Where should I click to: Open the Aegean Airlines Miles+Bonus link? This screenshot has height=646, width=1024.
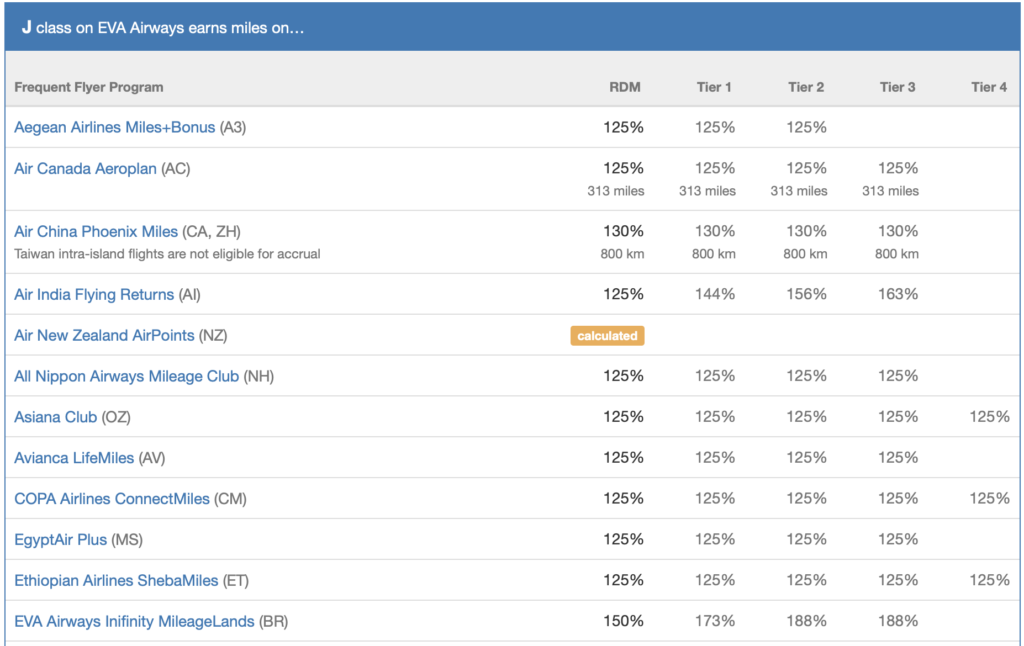(x=114, y=127)
